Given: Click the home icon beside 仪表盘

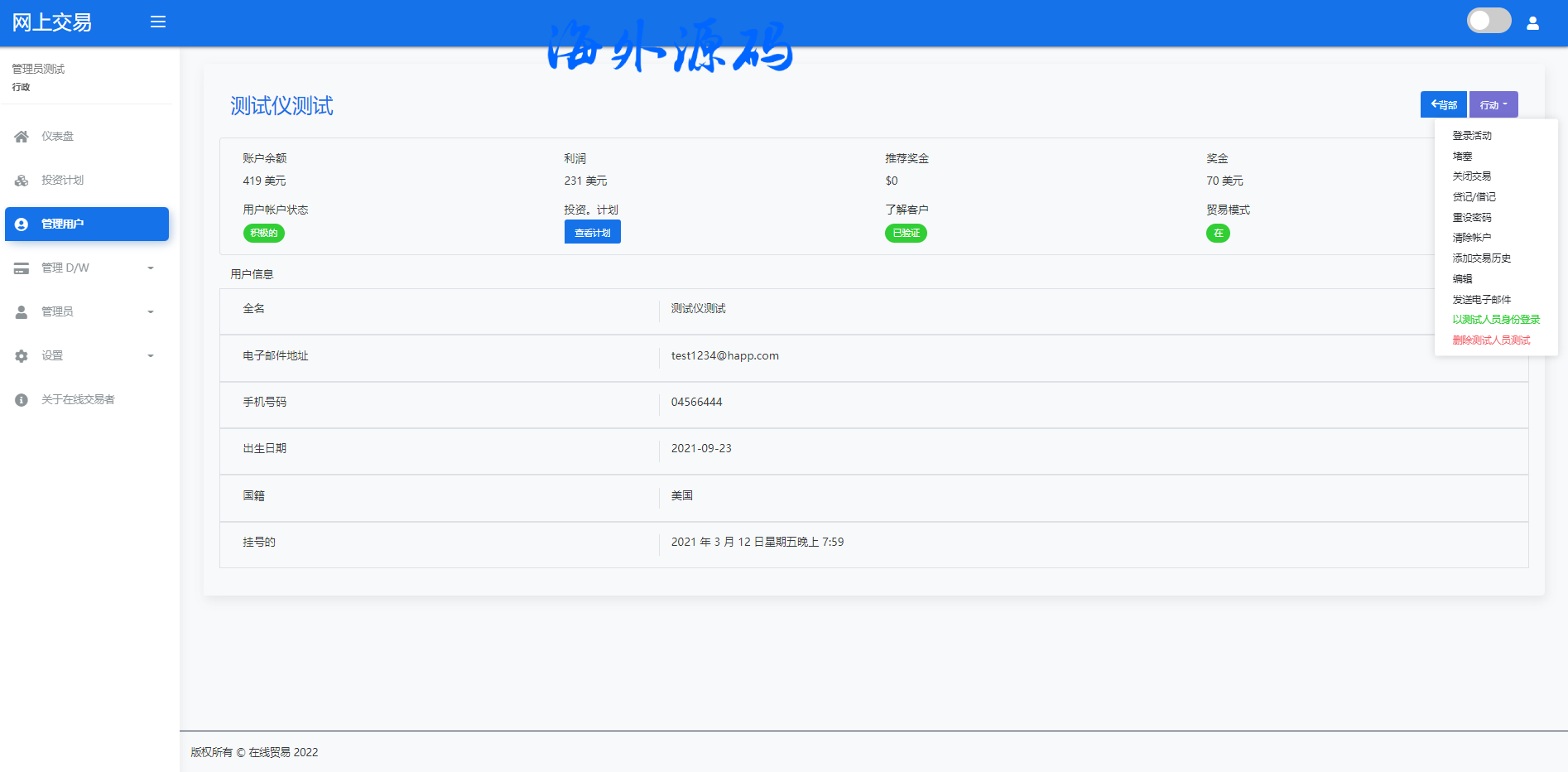Looking at the screenshot, I should point(22,137).
